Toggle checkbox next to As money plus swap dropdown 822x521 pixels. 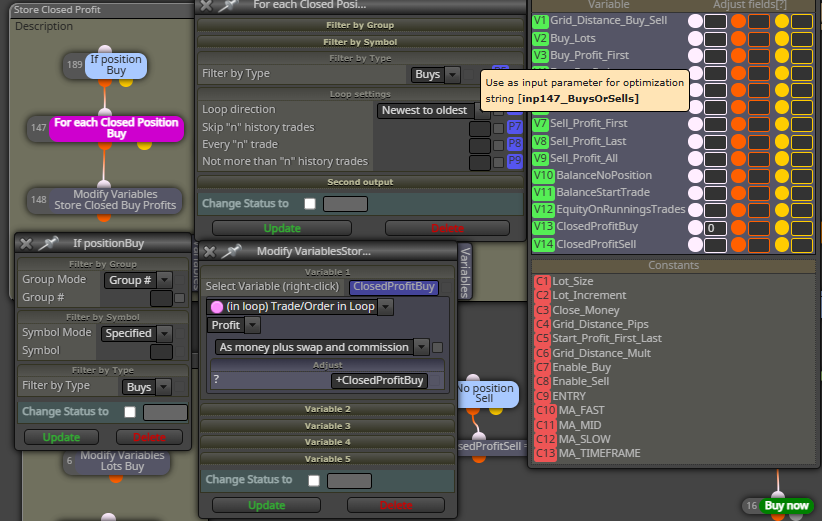[437, 348]
